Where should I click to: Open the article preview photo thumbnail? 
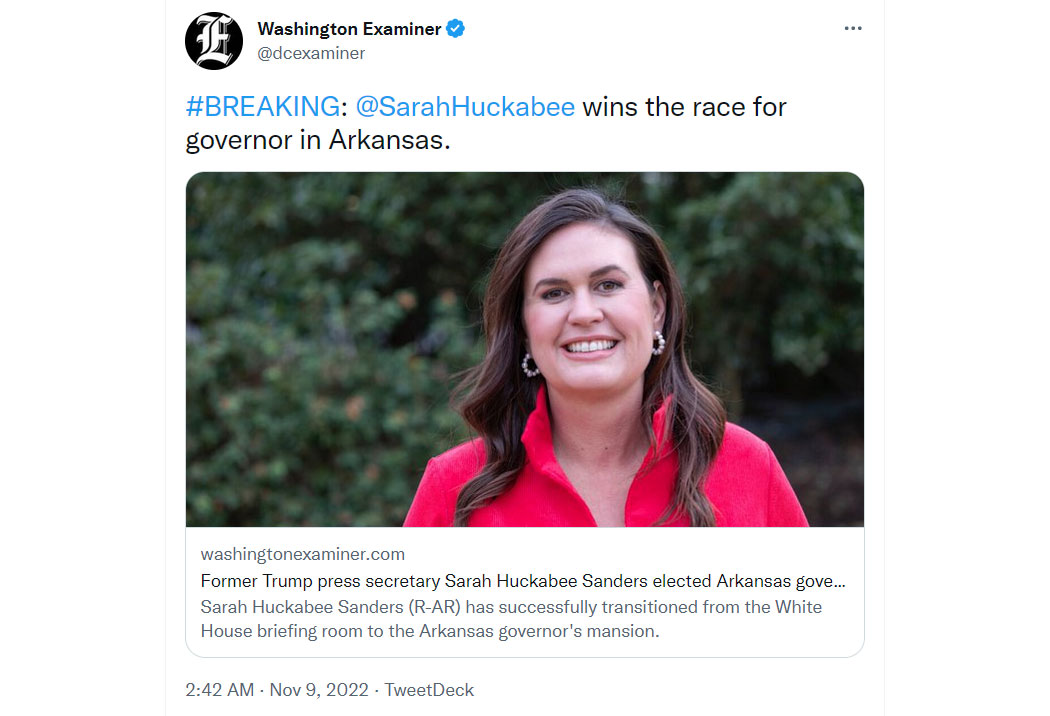tap(524, 349)
